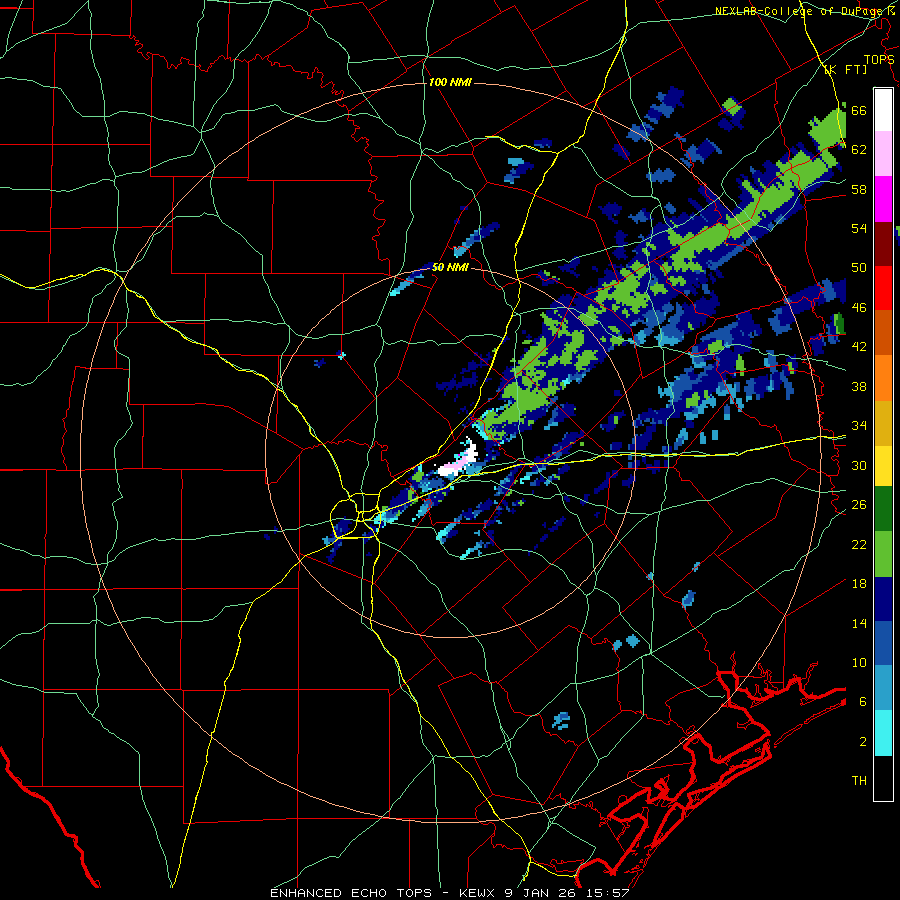Click the 'NEXLAB-College of DuPage' credit text

pos(800,11)
